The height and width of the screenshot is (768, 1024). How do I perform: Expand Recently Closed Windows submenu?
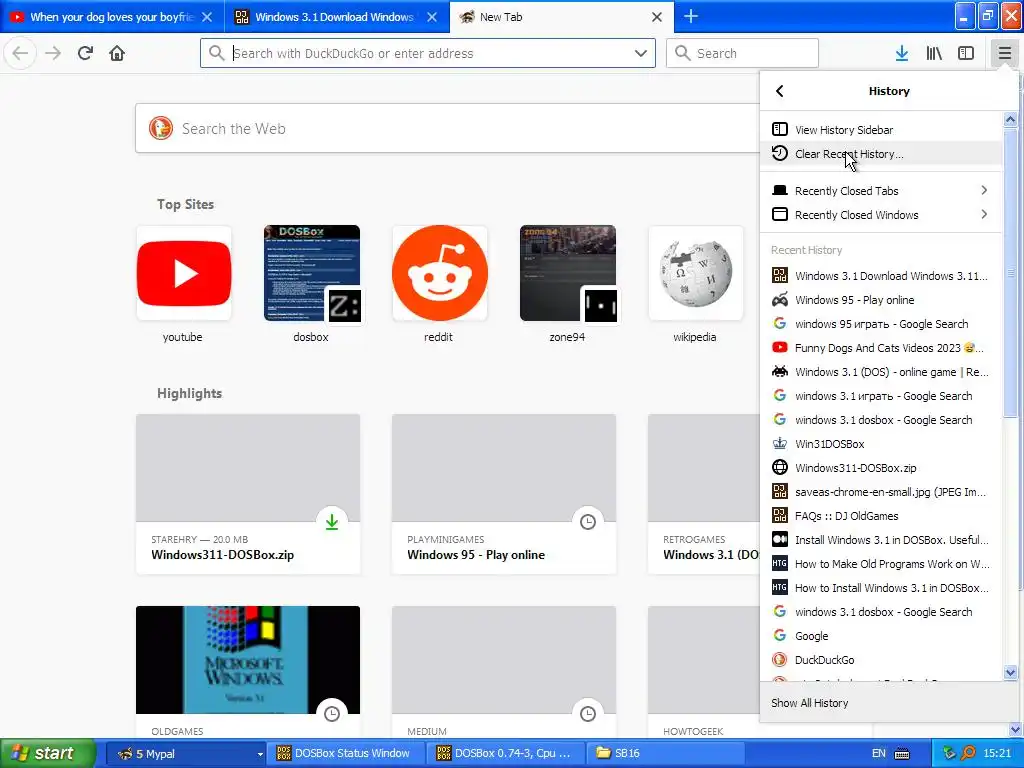[880, 215]
